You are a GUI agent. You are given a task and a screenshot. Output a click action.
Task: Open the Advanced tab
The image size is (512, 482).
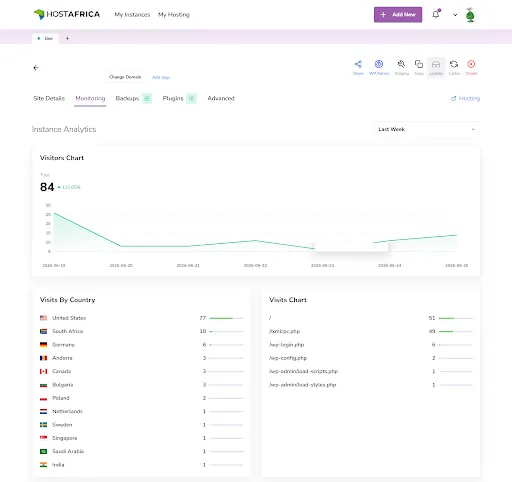pos(221,98)
